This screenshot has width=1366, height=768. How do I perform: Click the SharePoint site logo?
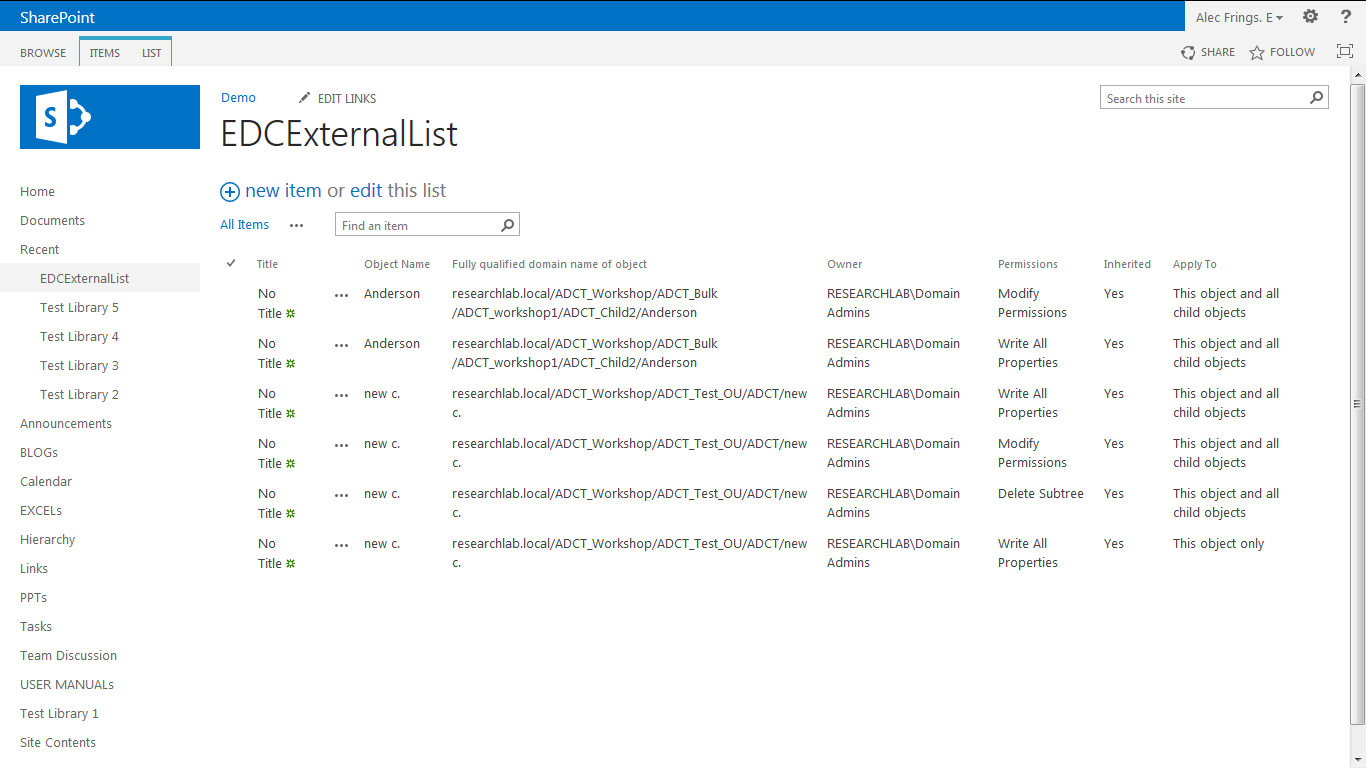click(110, 117)
